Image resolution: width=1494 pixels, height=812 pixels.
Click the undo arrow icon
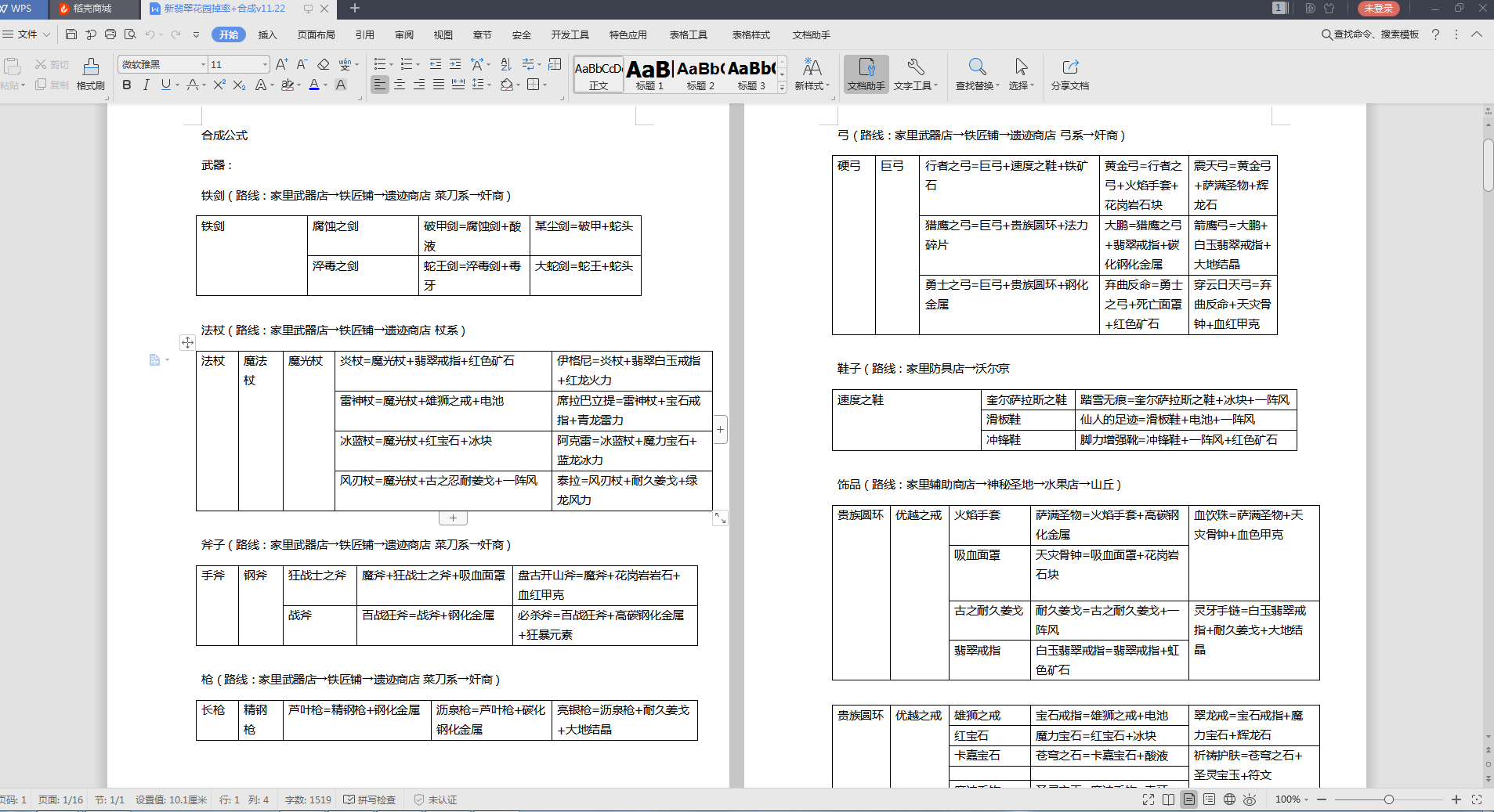pyautogui.click(x=150, y=34)
